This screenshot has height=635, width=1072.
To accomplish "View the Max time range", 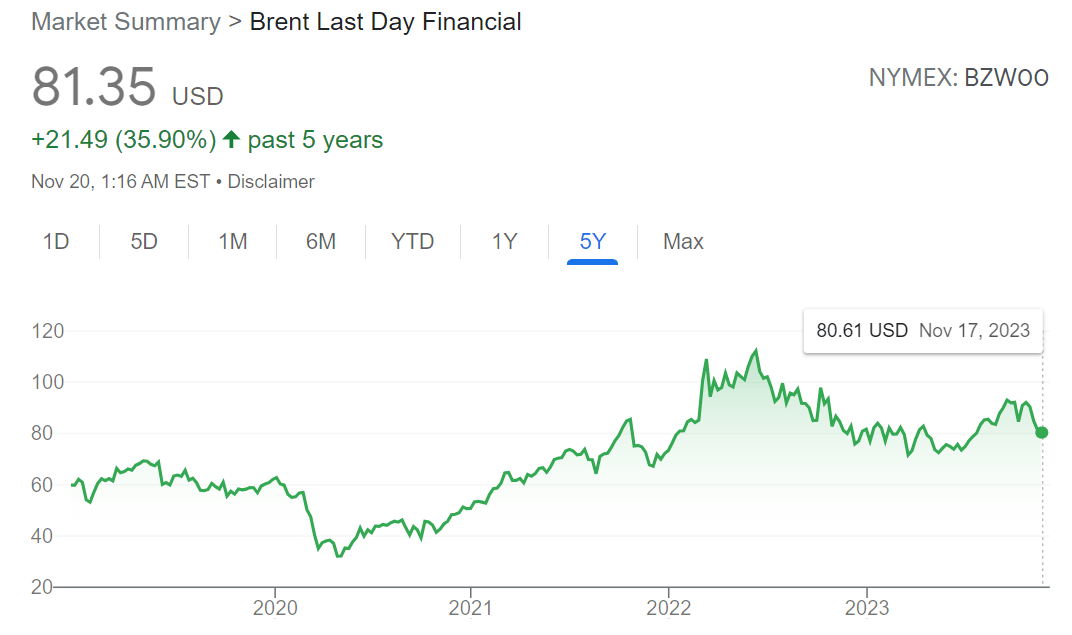I will tap(683, 242).
